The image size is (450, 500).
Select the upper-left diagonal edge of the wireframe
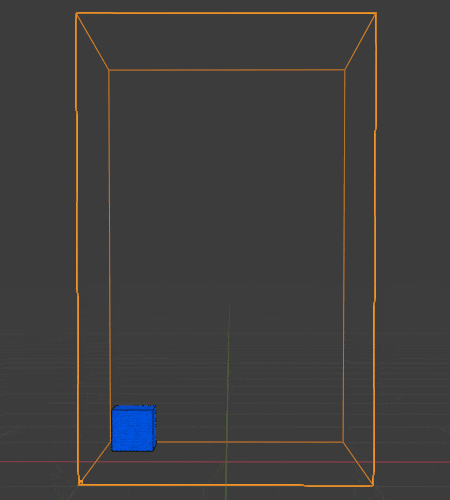pyautogui.click(x=93, y=41)
